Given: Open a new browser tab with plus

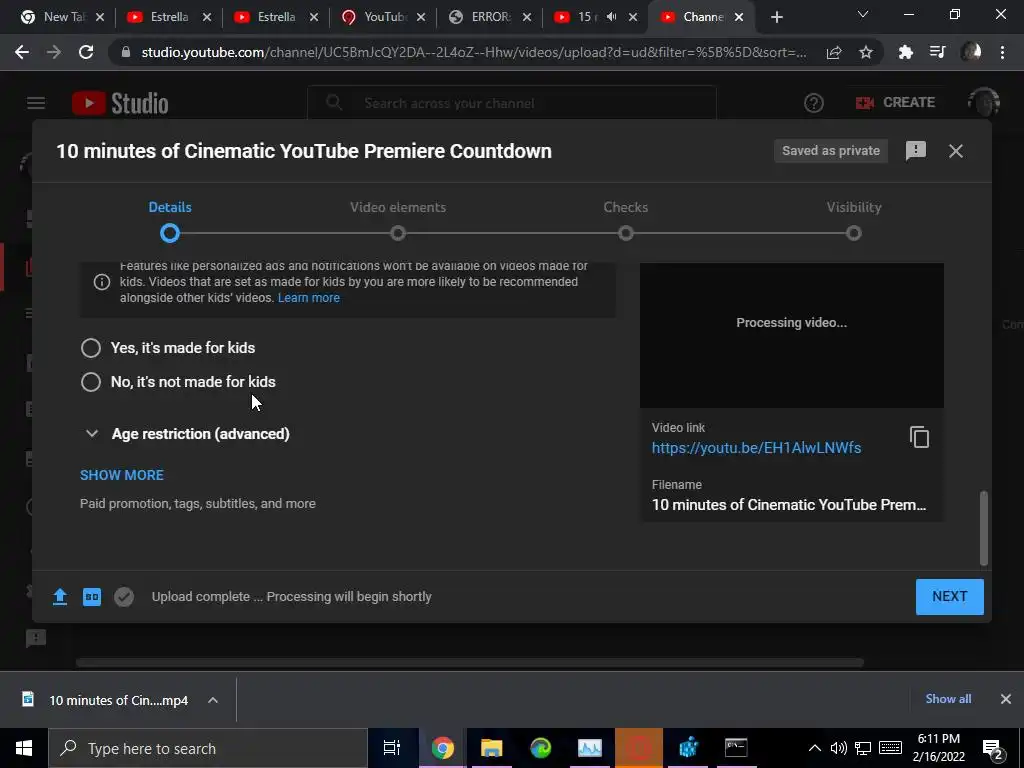Looking at the screenshot, I should pos(776,17).
